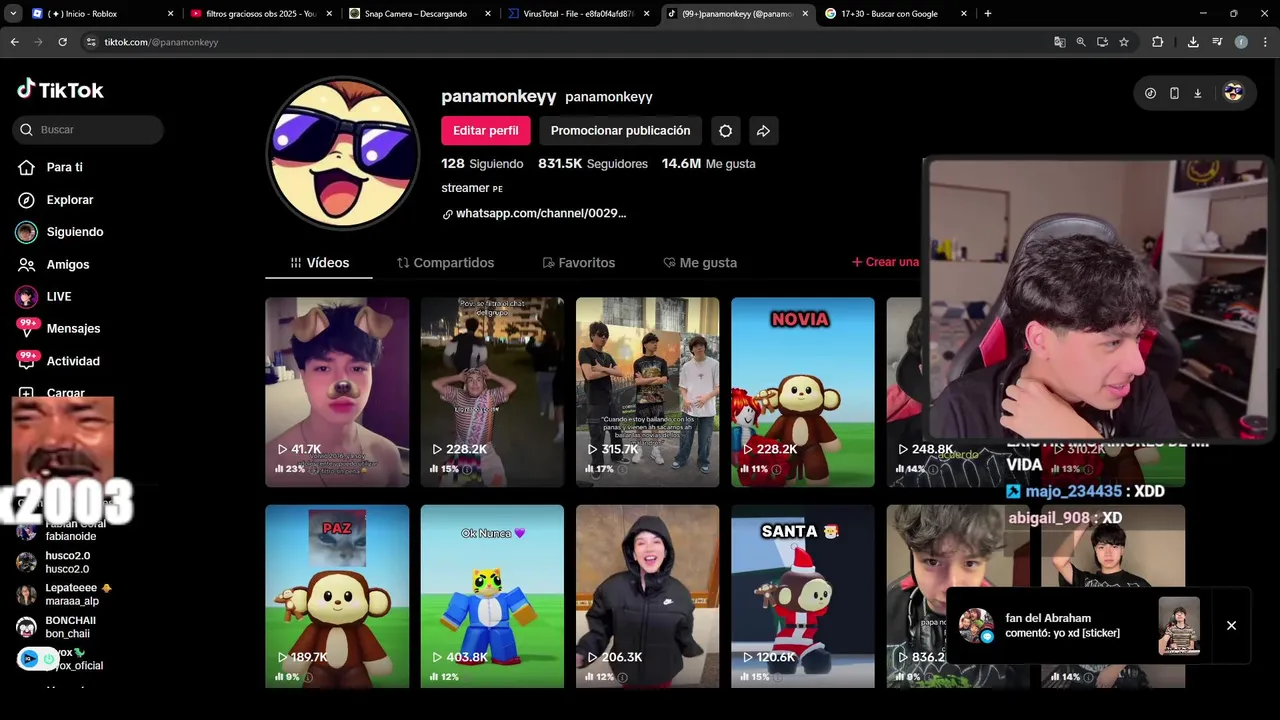This screenshot has height=720, width=1280.
Task: Open the TikTok home logo
Action: (x=60, y=90)
